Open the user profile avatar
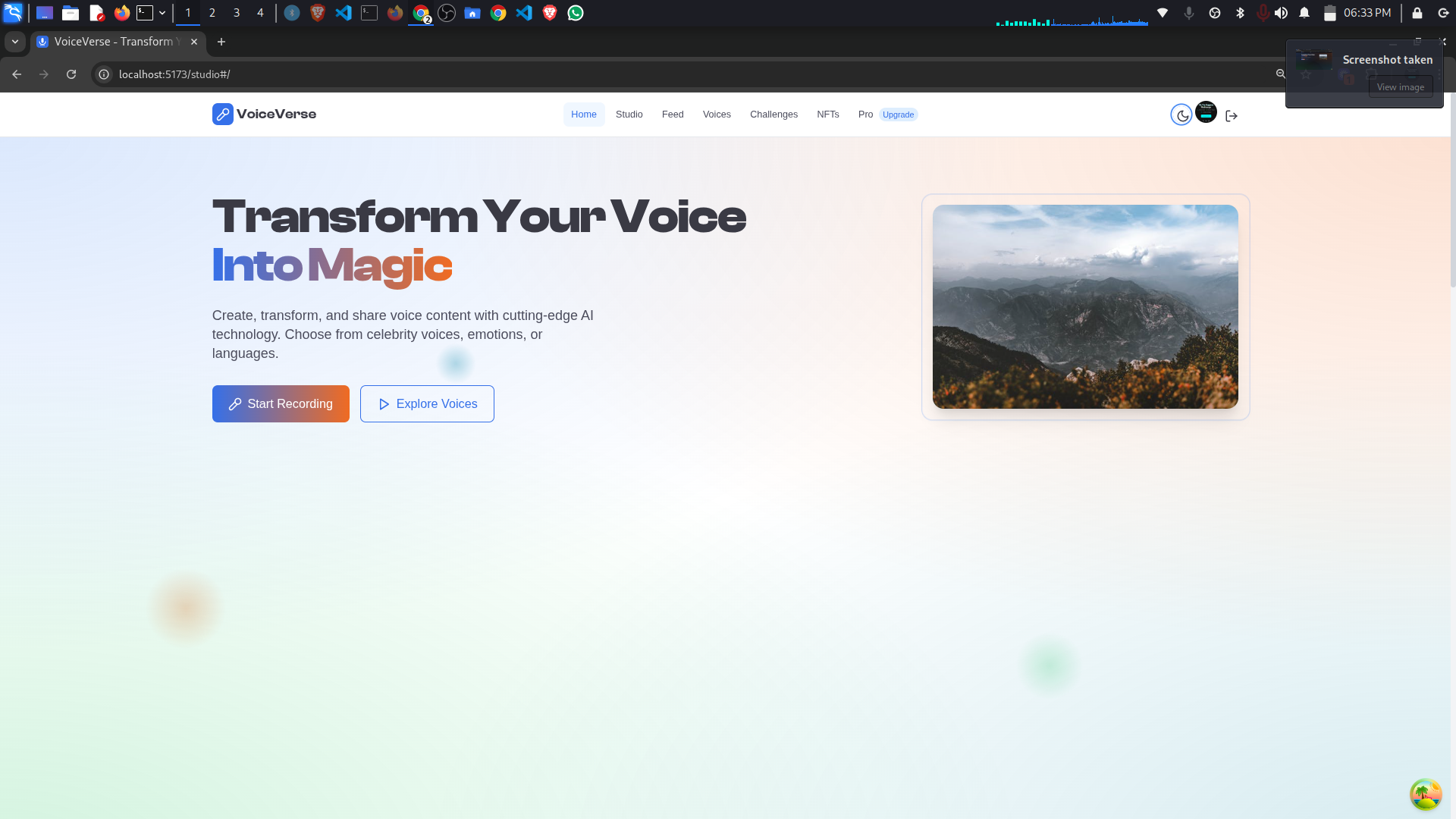1456x819 pixels. click(x=1206, y=112)
